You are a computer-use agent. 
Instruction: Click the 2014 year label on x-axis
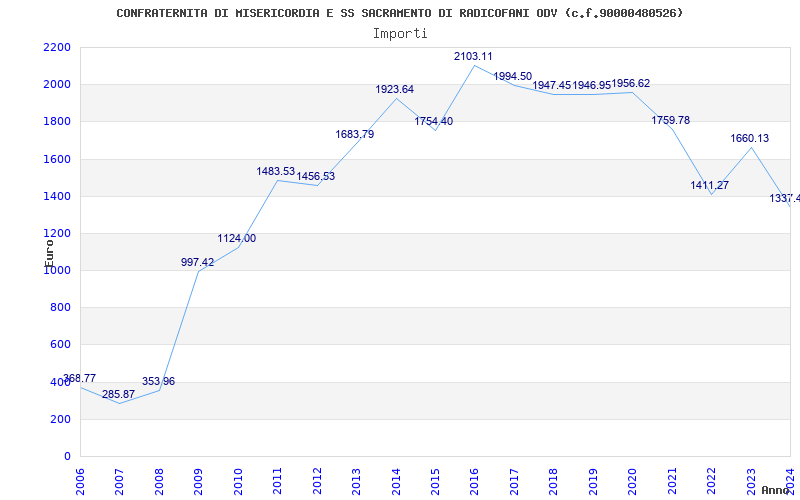[394, 481]
